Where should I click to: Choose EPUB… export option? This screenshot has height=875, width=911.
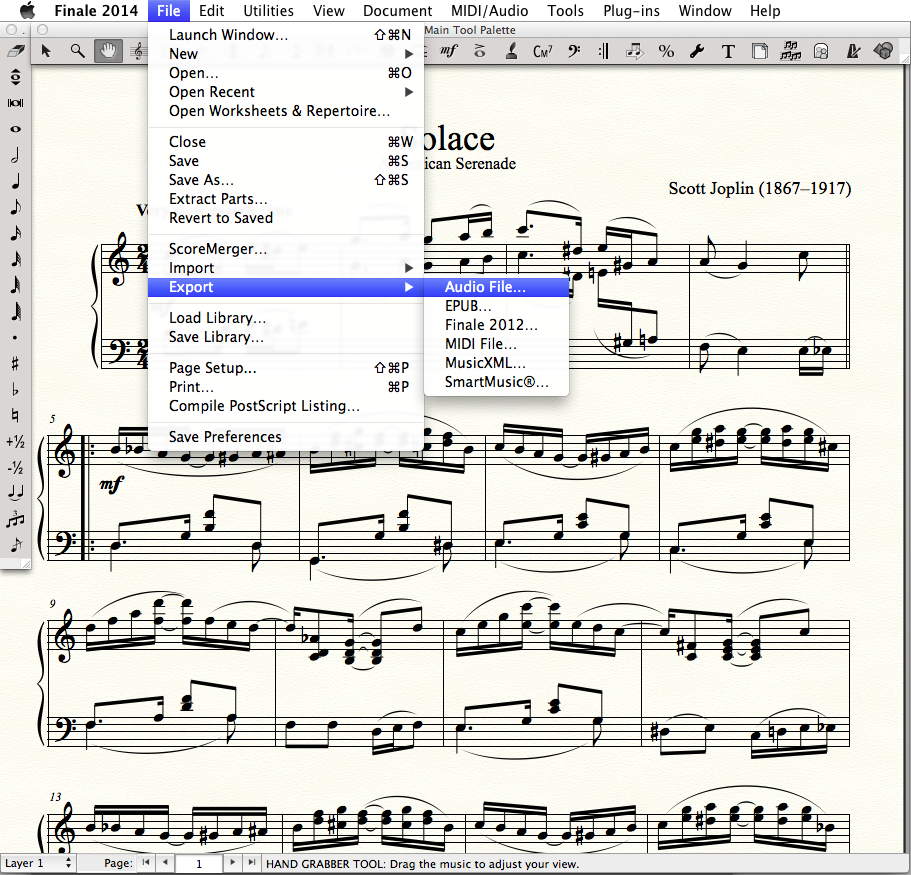tap(496, 306)
